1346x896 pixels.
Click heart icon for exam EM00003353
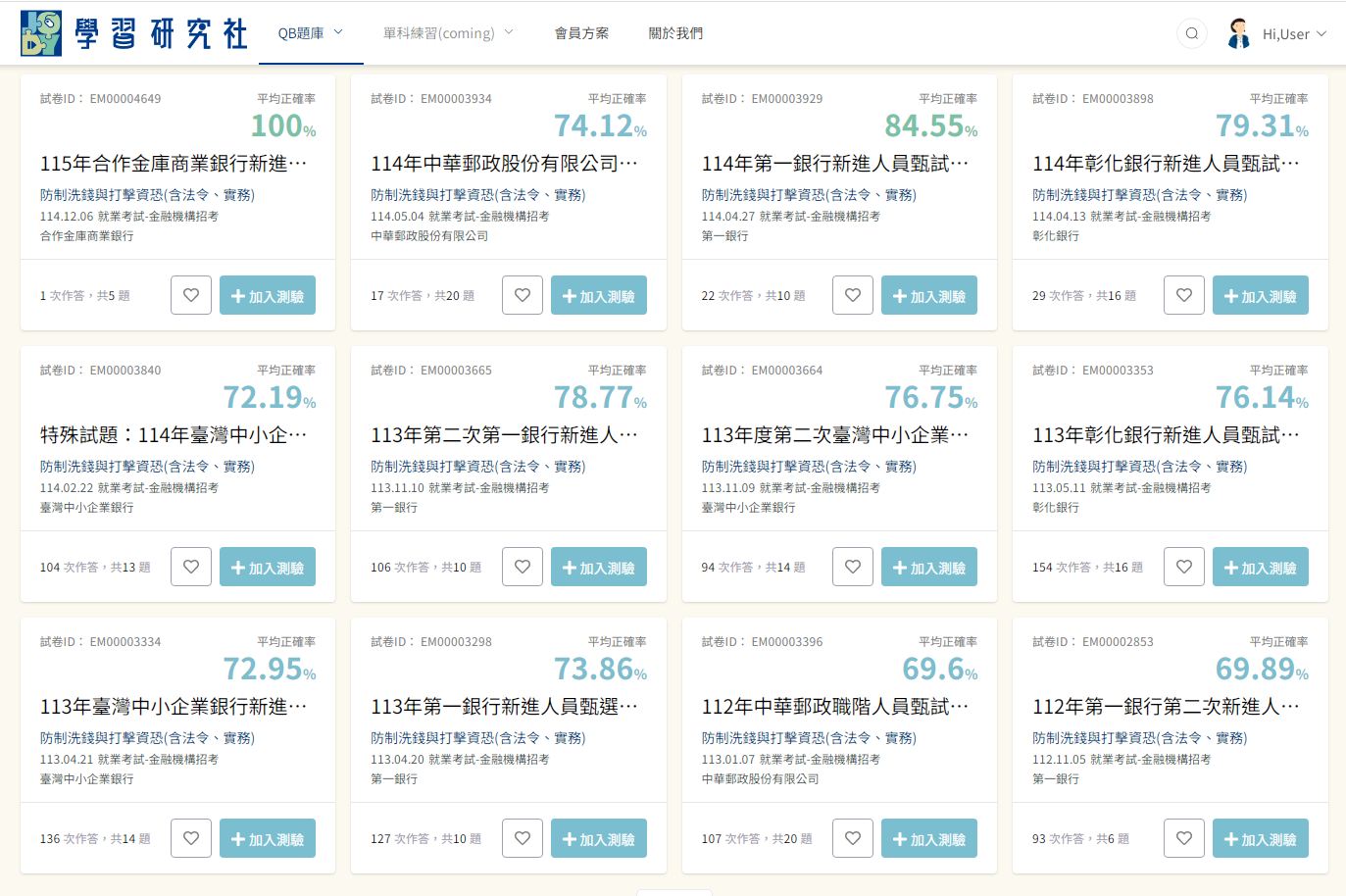(x=1184, y=567)
